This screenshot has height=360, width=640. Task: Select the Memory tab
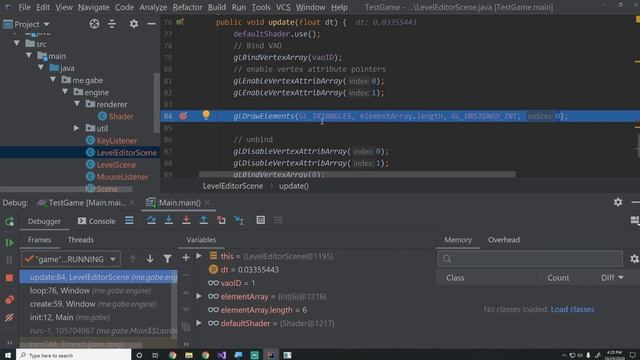click(458, 240)
